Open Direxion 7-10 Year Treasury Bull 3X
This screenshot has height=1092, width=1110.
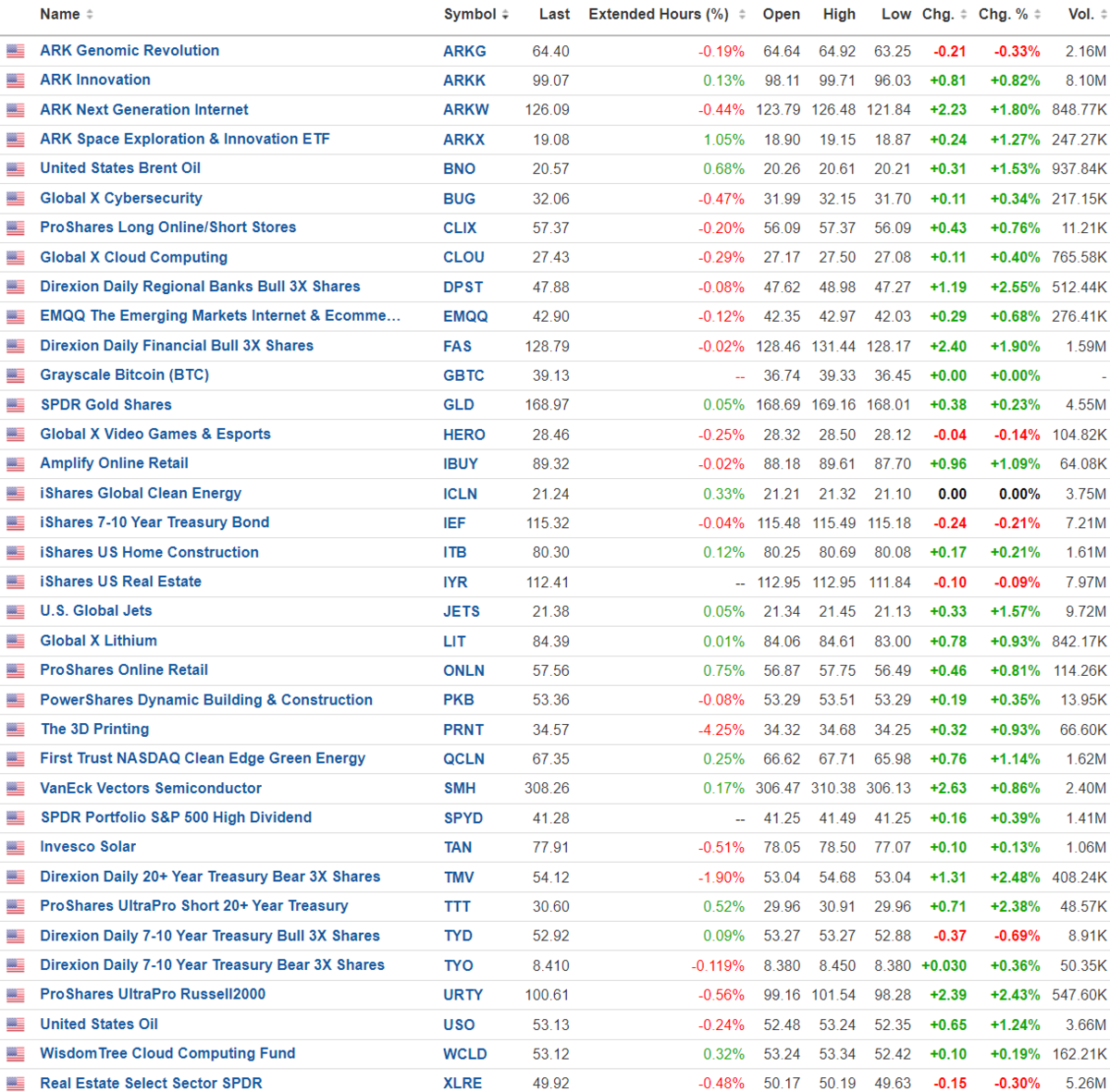210,936
